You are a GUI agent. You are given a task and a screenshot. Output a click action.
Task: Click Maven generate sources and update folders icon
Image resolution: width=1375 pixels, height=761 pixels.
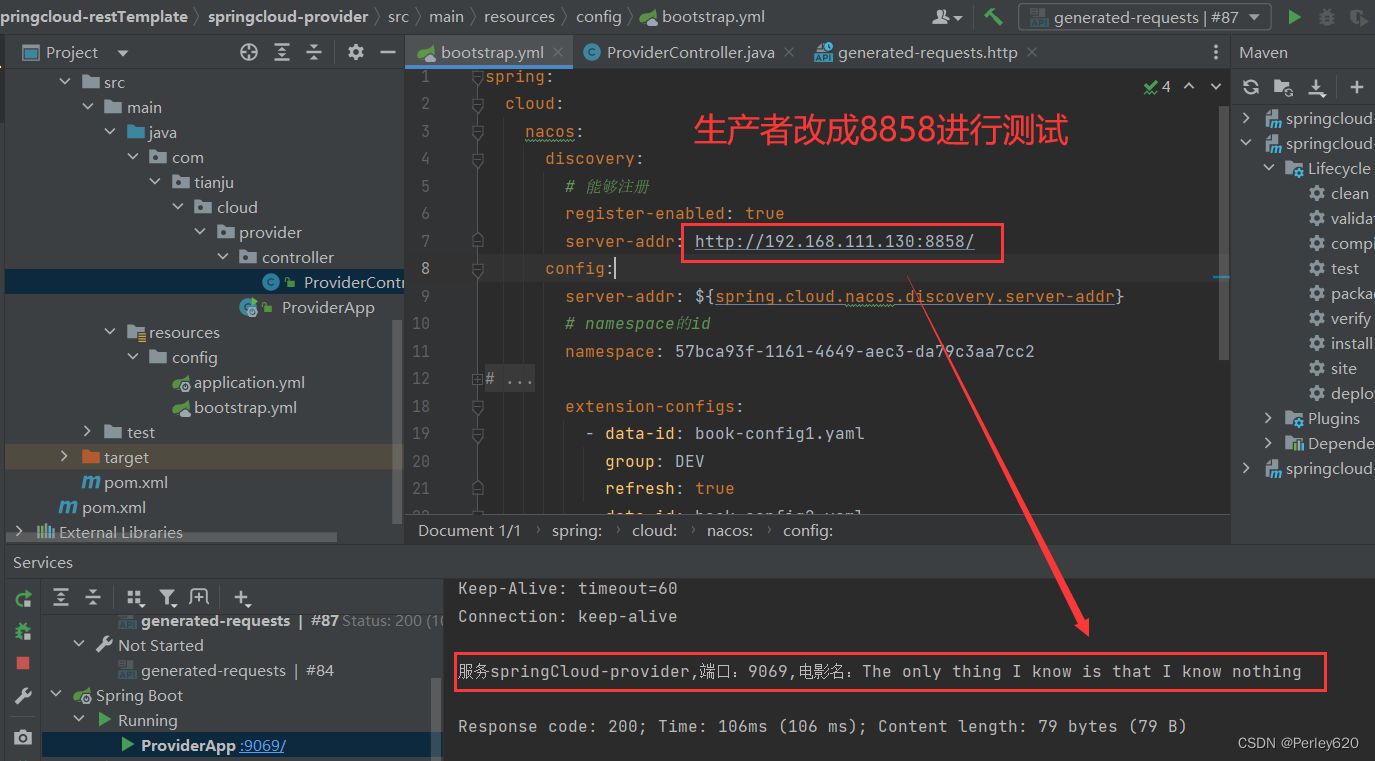[1283, 87]
